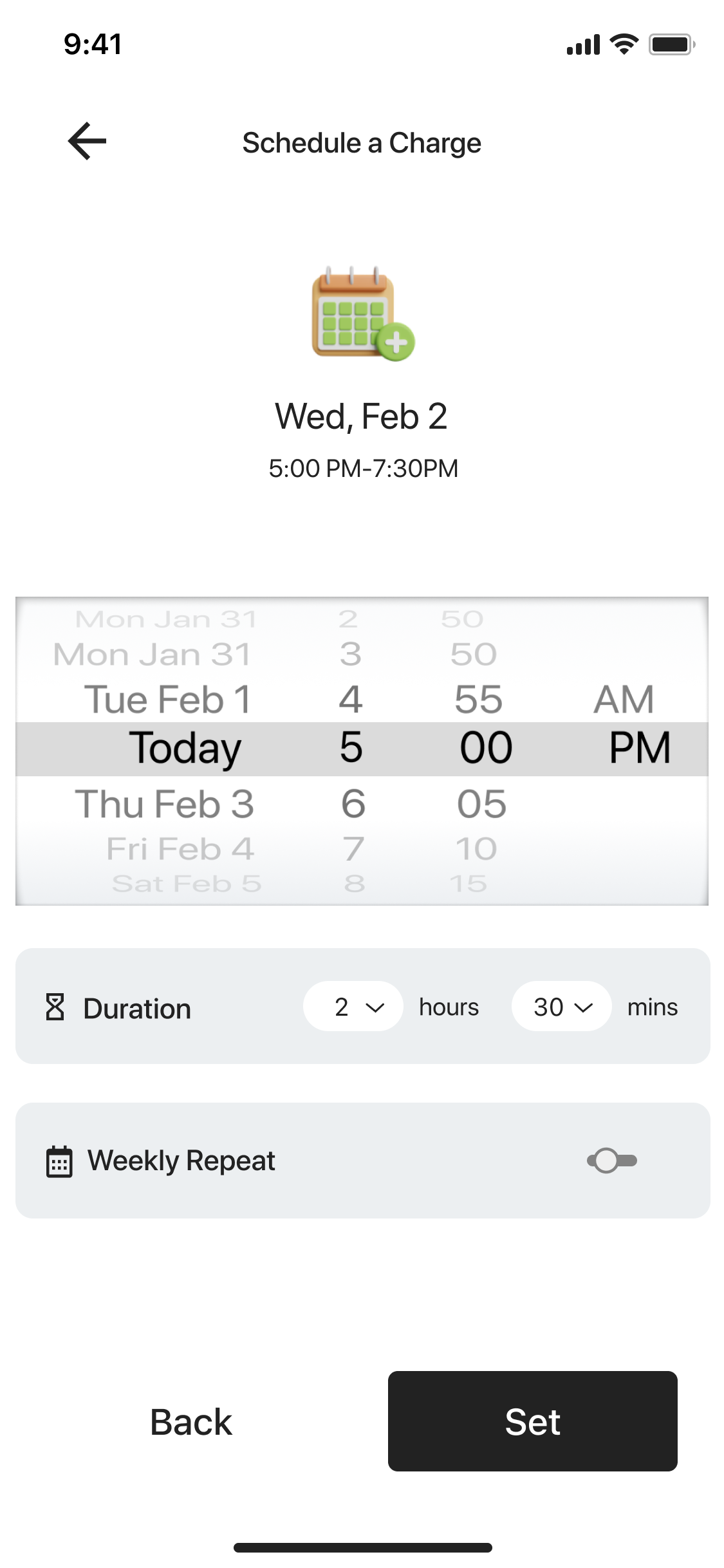Pick hour 6 in the picker wheel
The height and width of the screenshot is (1568, 724).
coord(353,804)
